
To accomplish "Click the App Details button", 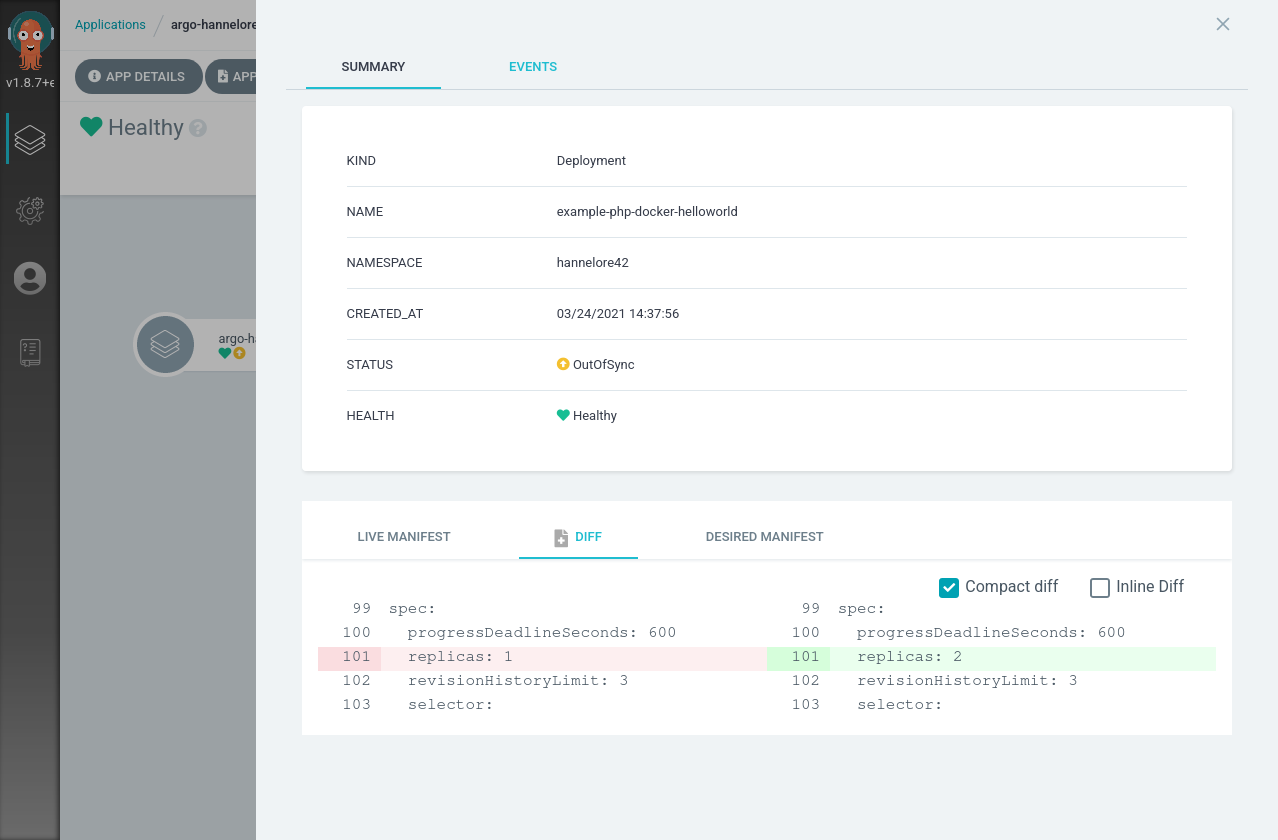I will click(x=137, y=77).
